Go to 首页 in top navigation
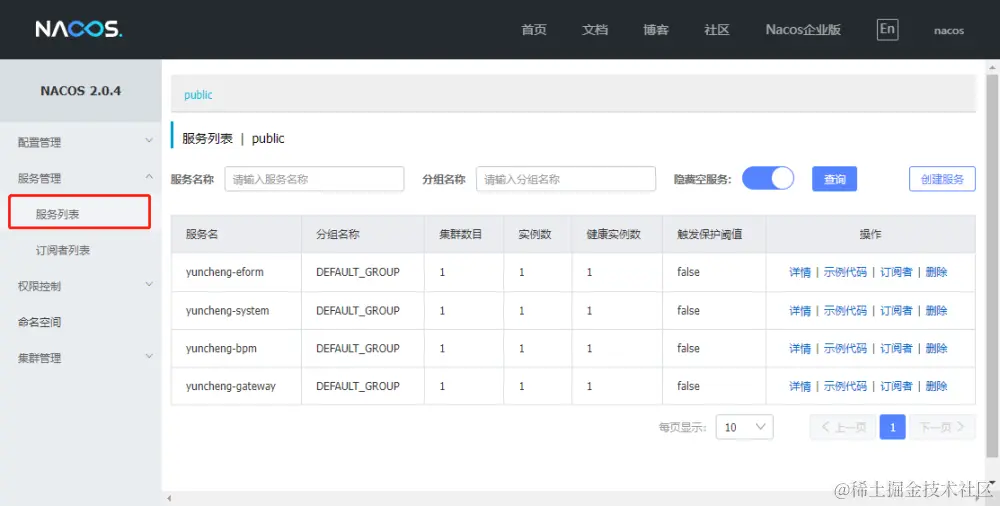The image size is (1000, 506). [534, 30]
